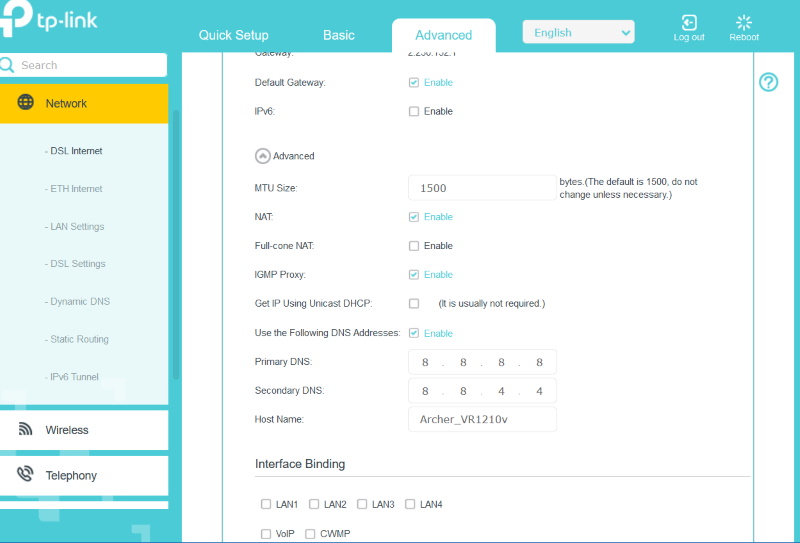
Task: Check the LAN2 interface binding box
Action: click(314, 504)
